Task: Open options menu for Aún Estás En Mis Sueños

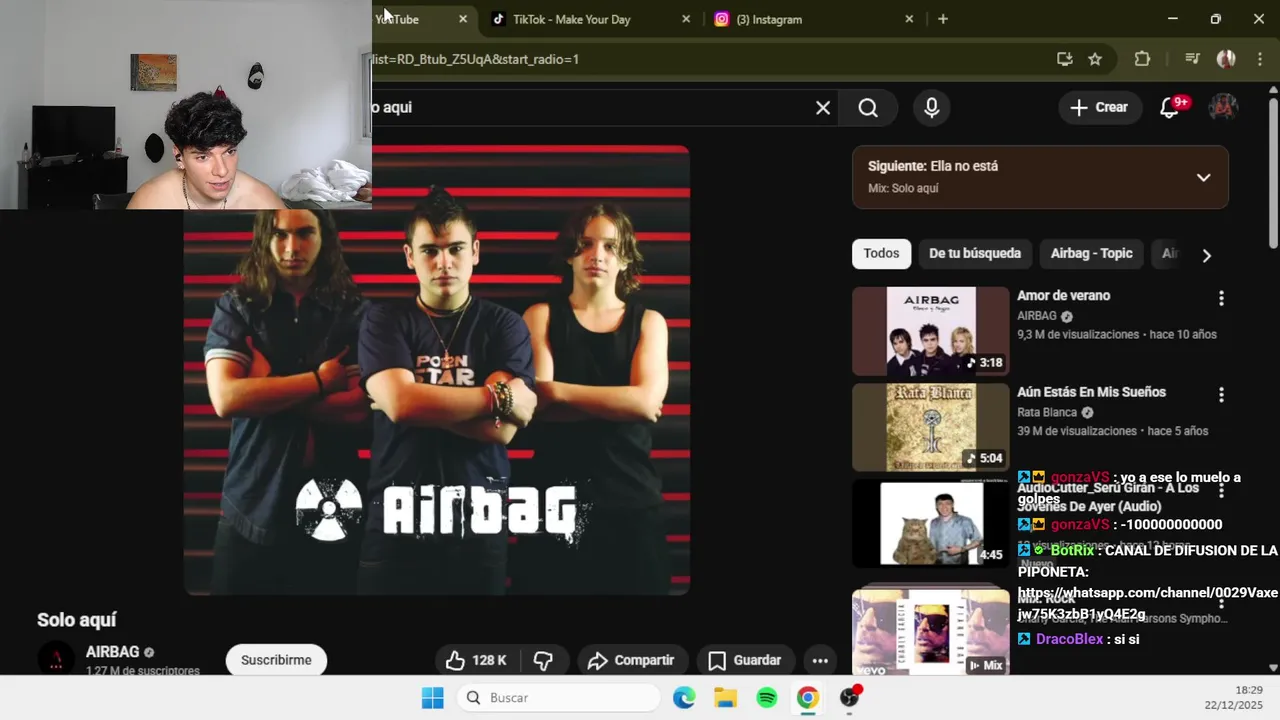Action: pos(1220,395)
